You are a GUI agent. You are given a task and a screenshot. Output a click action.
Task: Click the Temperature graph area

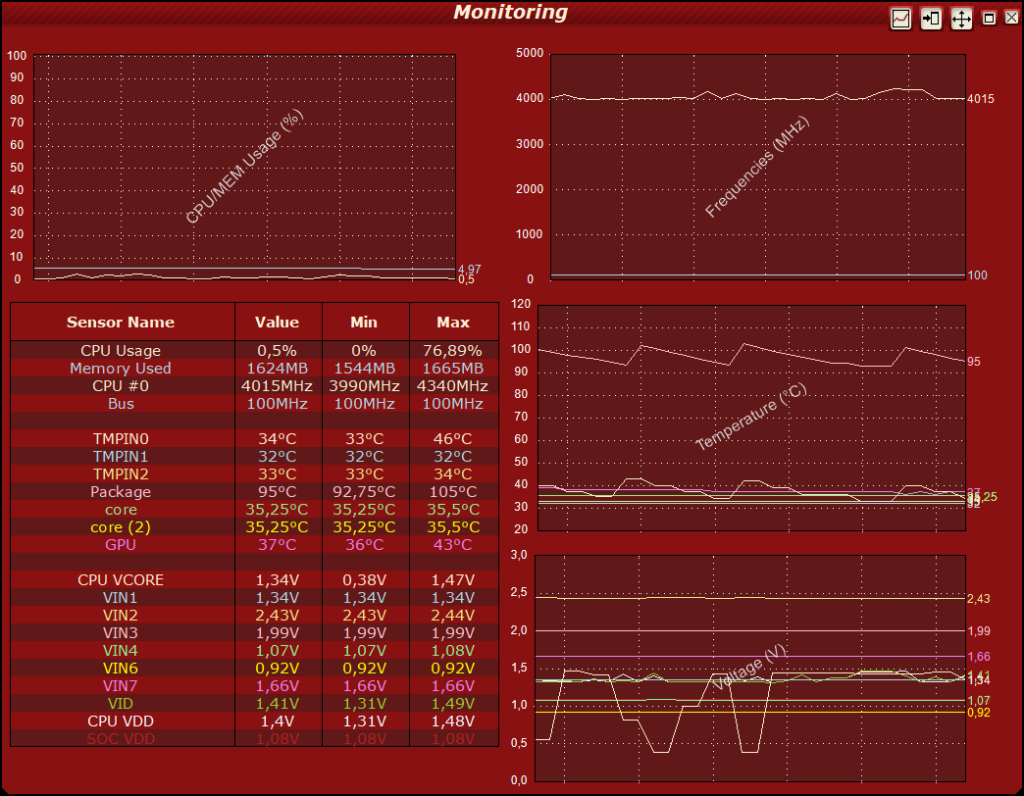point(751,418)
